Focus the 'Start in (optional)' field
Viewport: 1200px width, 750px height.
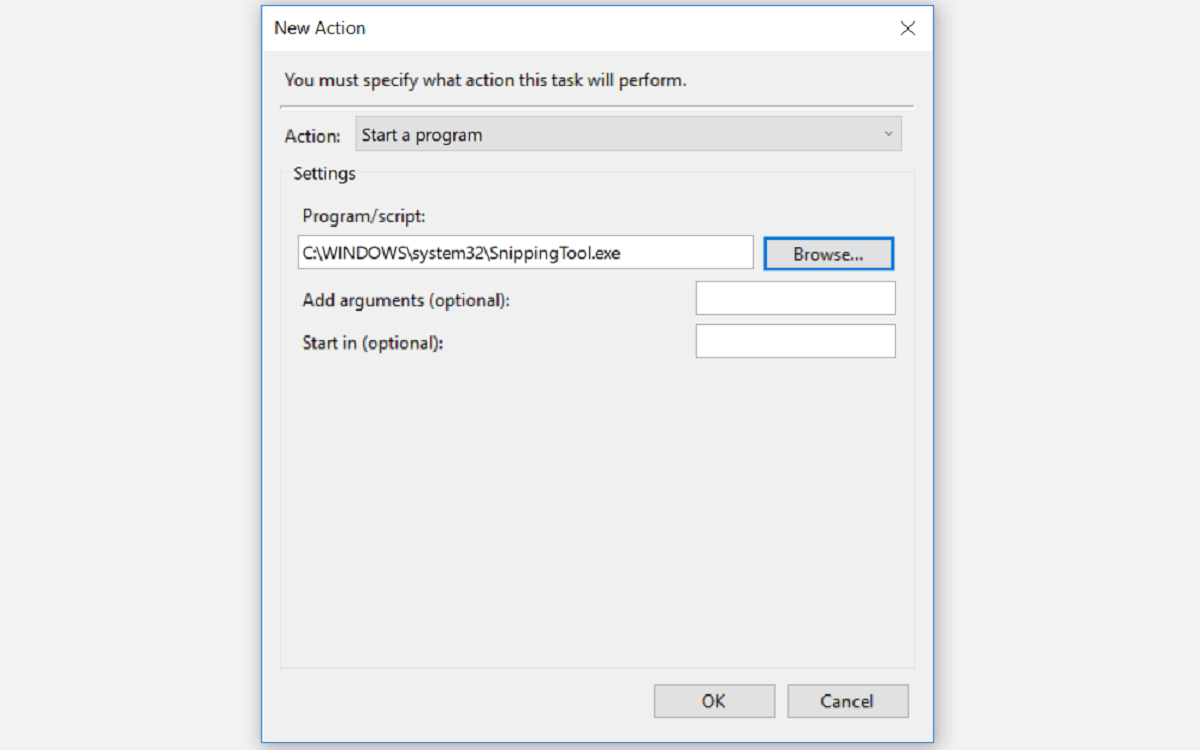coord(795,340)
